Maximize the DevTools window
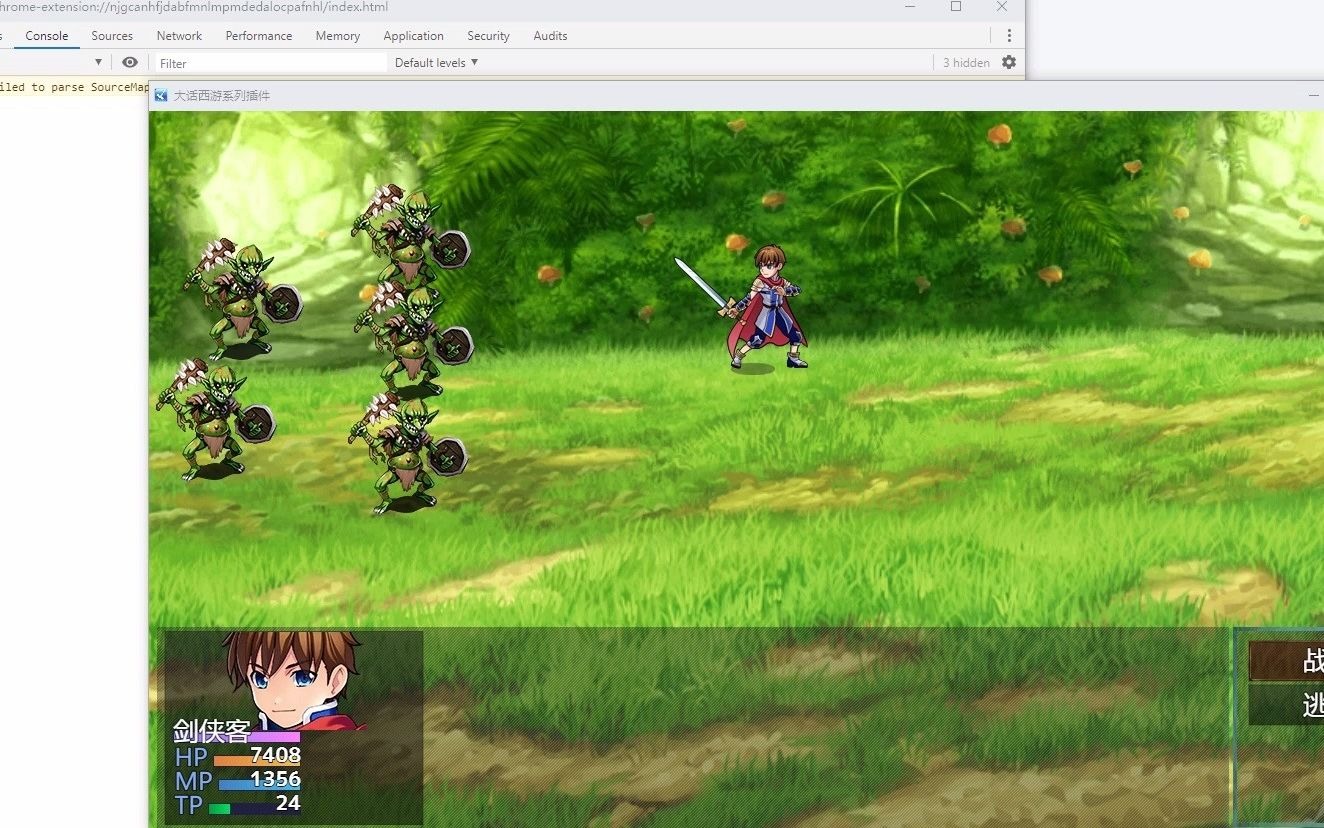The height and width of the screenshot is (828, 1324). [956, 7]
